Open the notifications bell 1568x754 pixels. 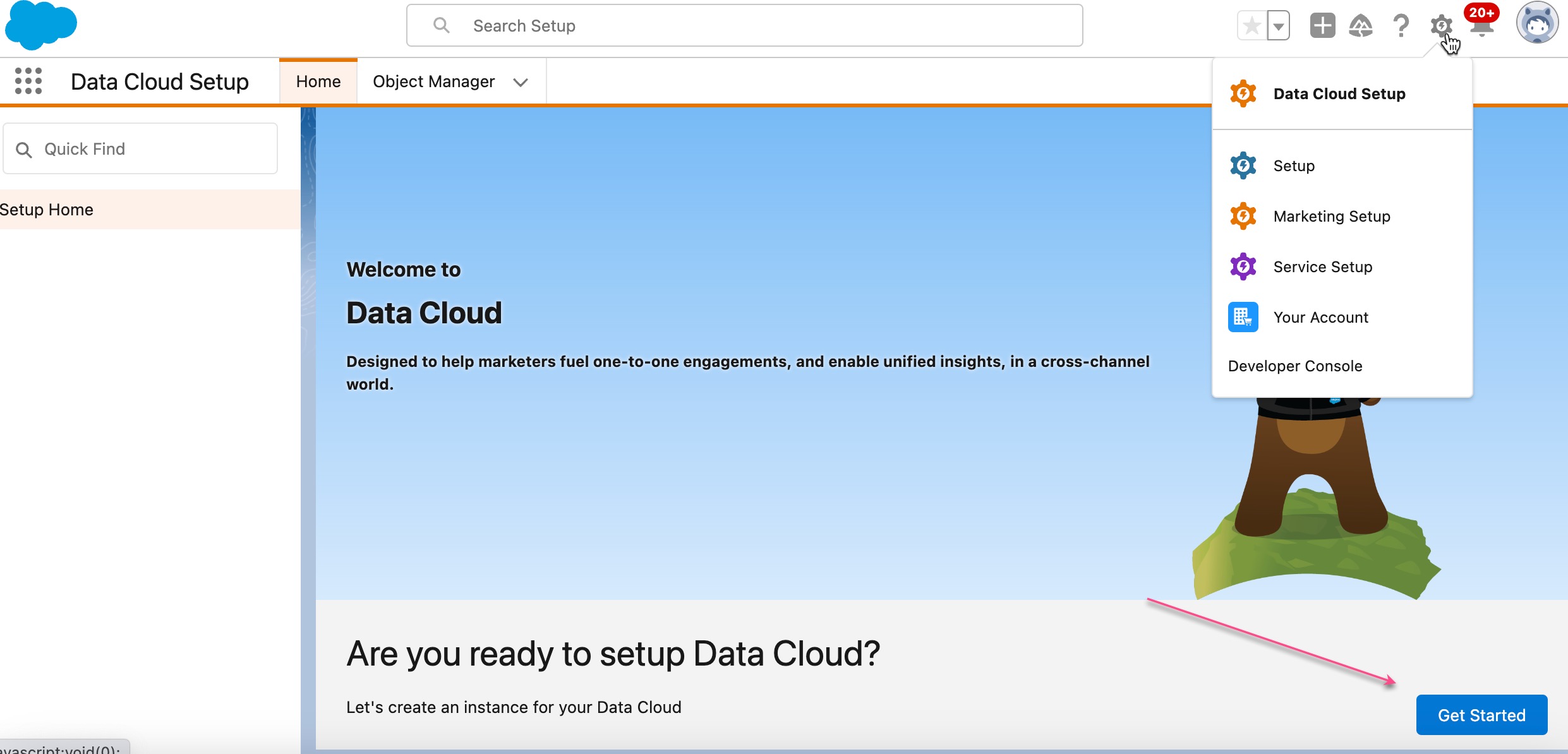pos(1481,27)
